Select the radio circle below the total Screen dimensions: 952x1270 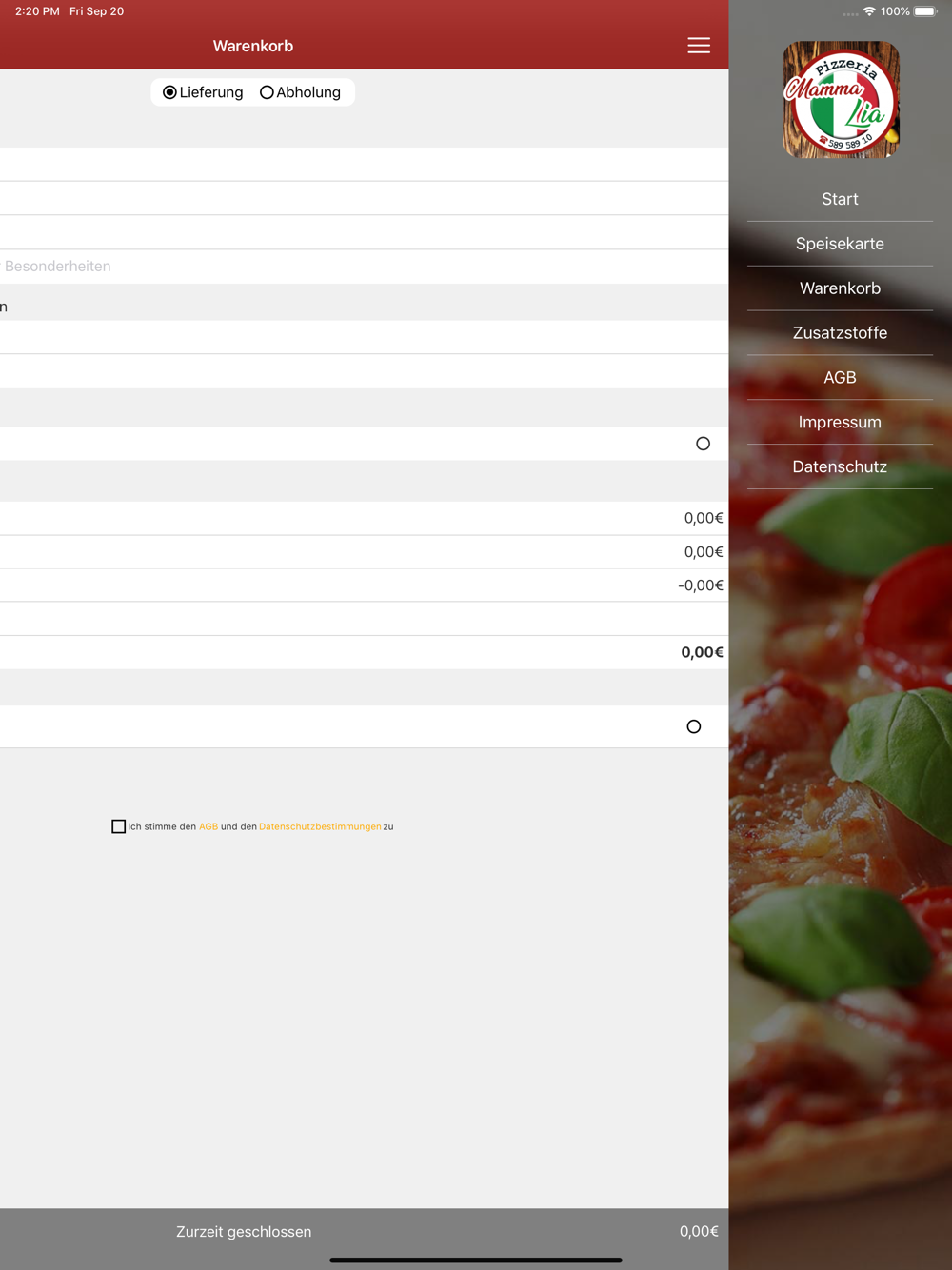(694, 726)
